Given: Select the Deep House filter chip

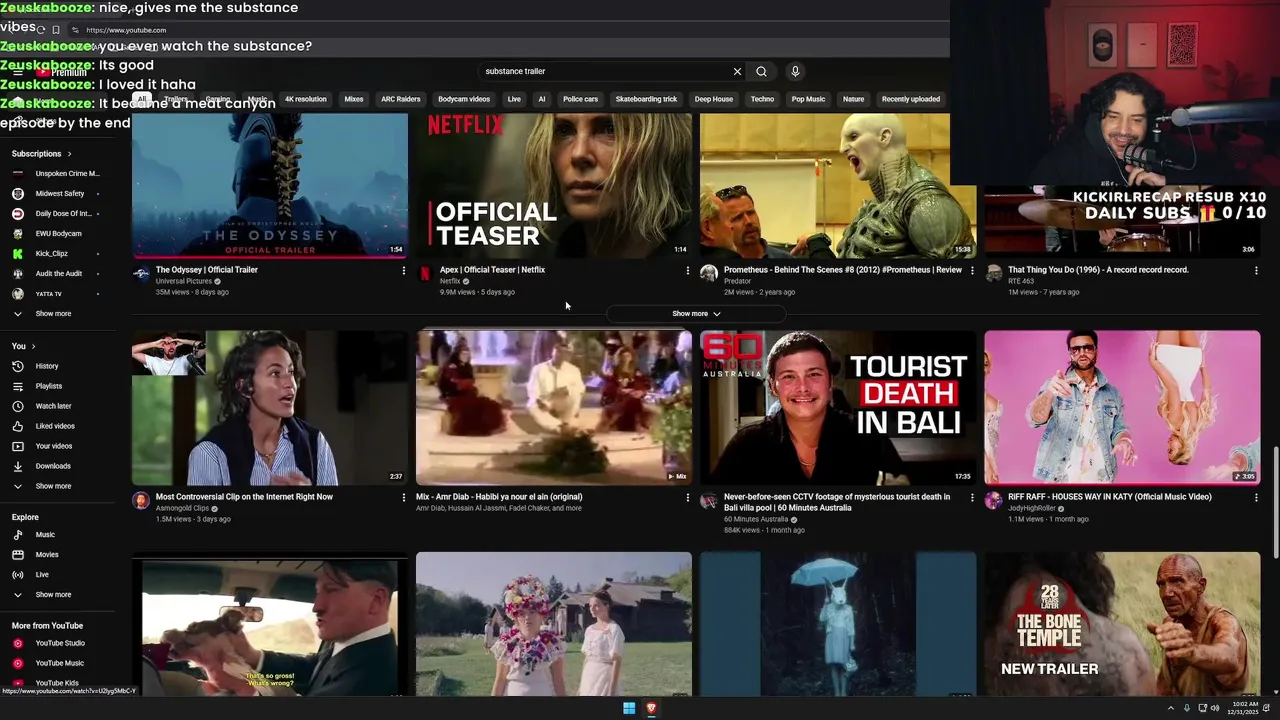Looking at the screenshot, I should tap(714, 99).
